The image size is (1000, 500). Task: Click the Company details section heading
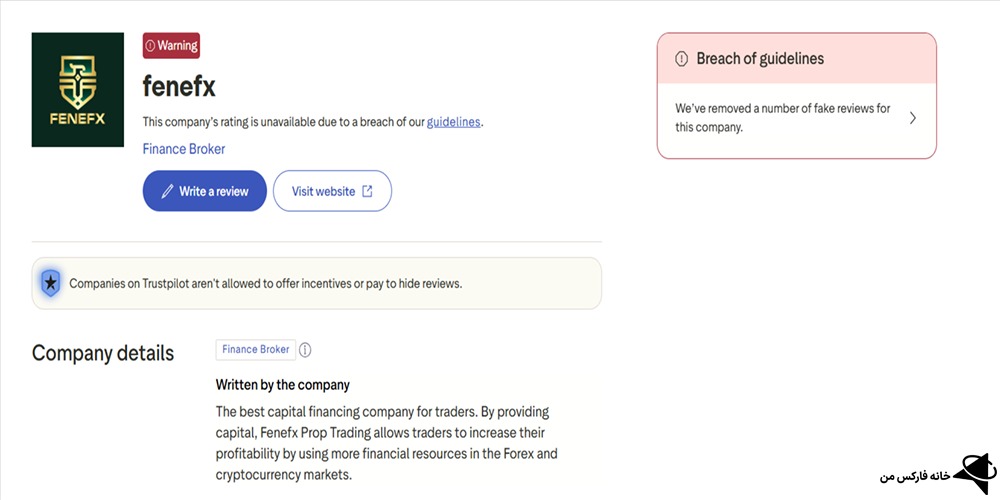pyautogui.click(x=103, y=353)
